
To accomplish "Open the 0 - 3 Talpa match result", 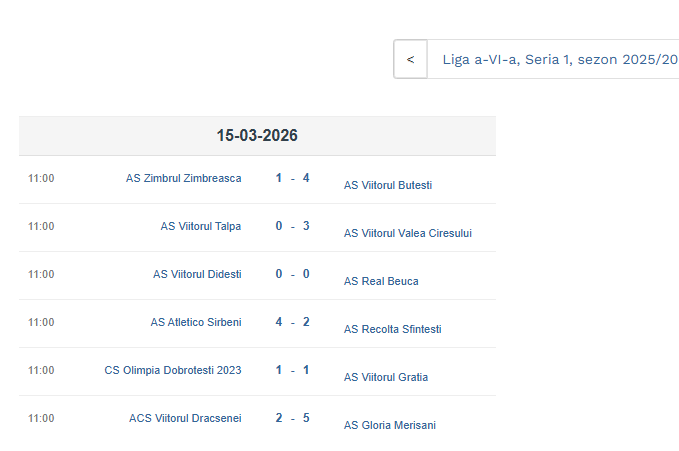I will click(x=293, y=226).
